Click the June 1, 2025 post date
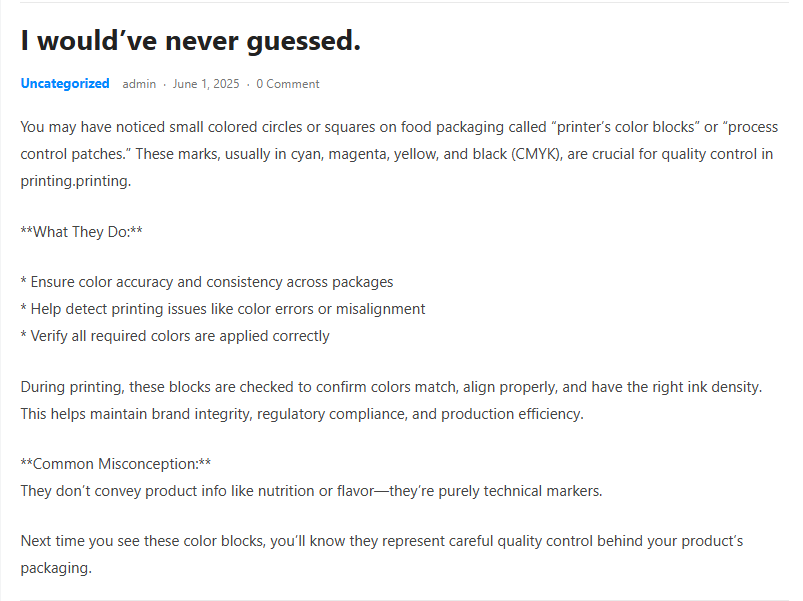 point(206,84)
